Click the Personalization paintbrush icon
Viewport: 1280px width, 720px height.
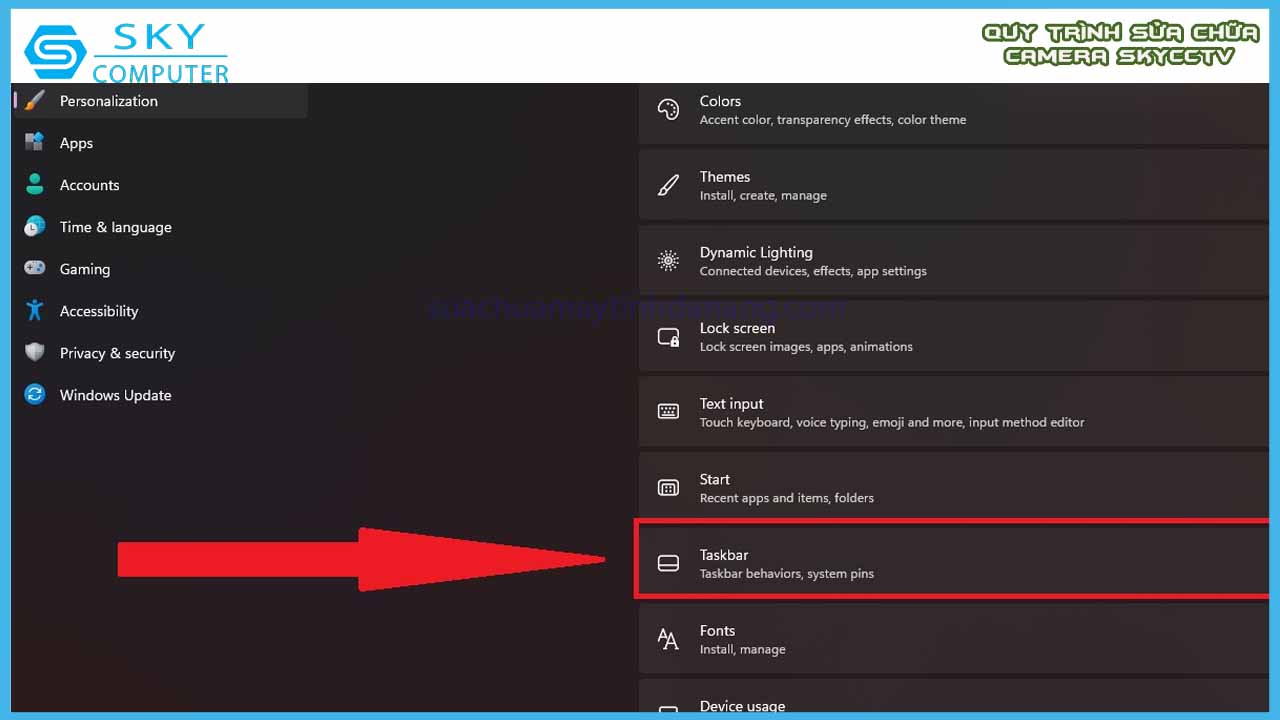[x=35, y=101]
